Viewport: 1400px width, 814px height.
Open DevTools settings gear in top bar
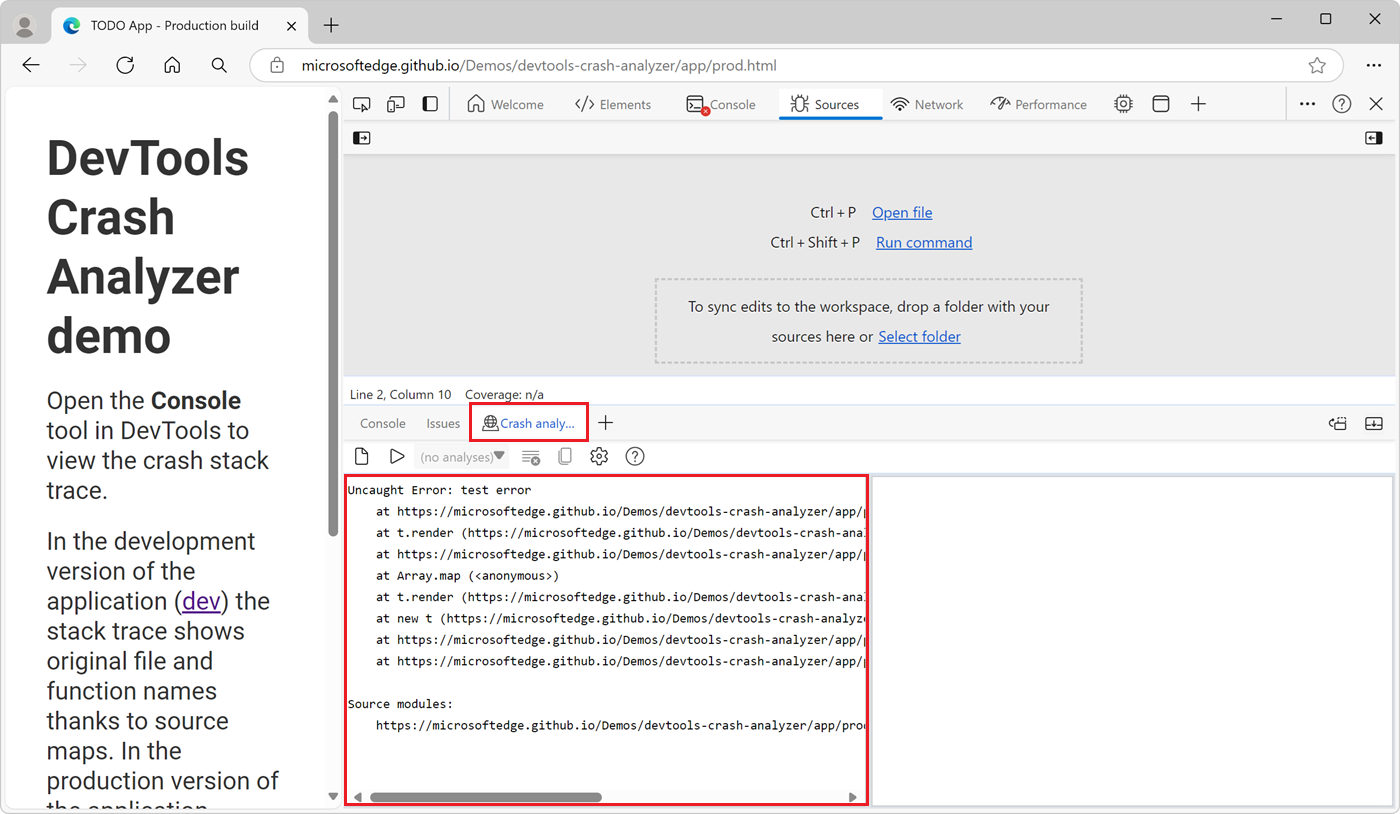coord(1123,103)
